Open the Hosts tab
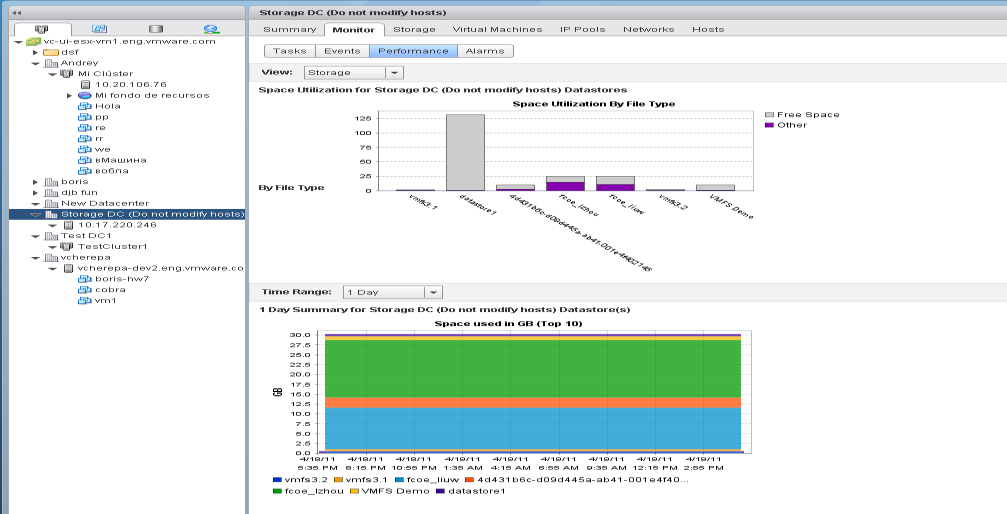Screen dimensions: 1007x514 coord(708,29)
